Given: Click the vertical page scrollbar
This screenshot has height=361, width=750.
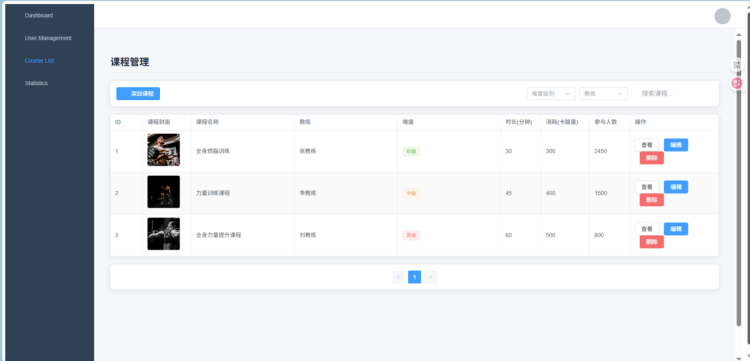Looking at the screenshot, I should (739, 183).
